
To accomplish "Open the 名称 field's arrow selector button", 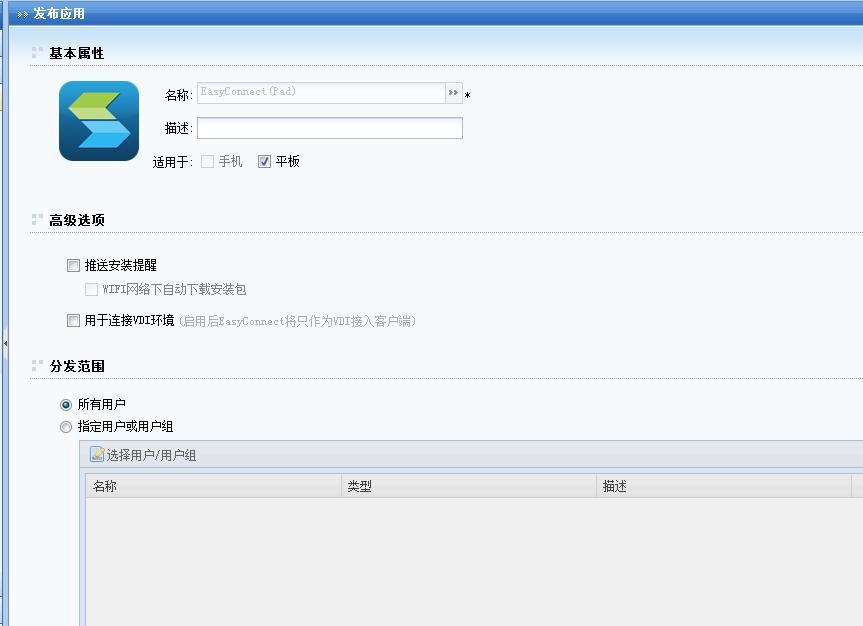I will point(453,93).
